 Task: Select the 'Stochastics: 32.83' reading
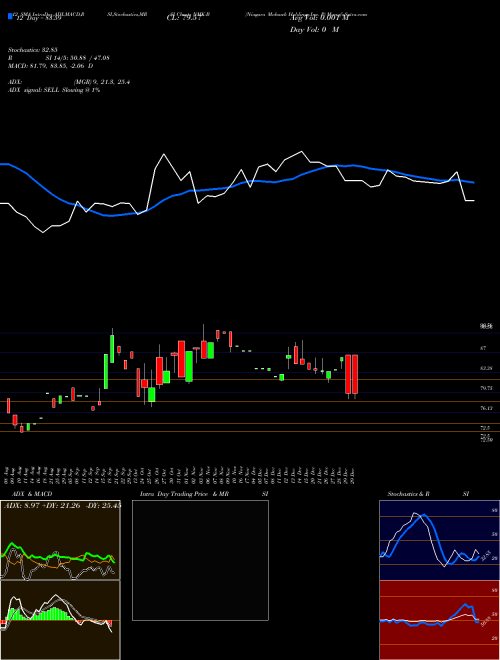tap(32, 50)
